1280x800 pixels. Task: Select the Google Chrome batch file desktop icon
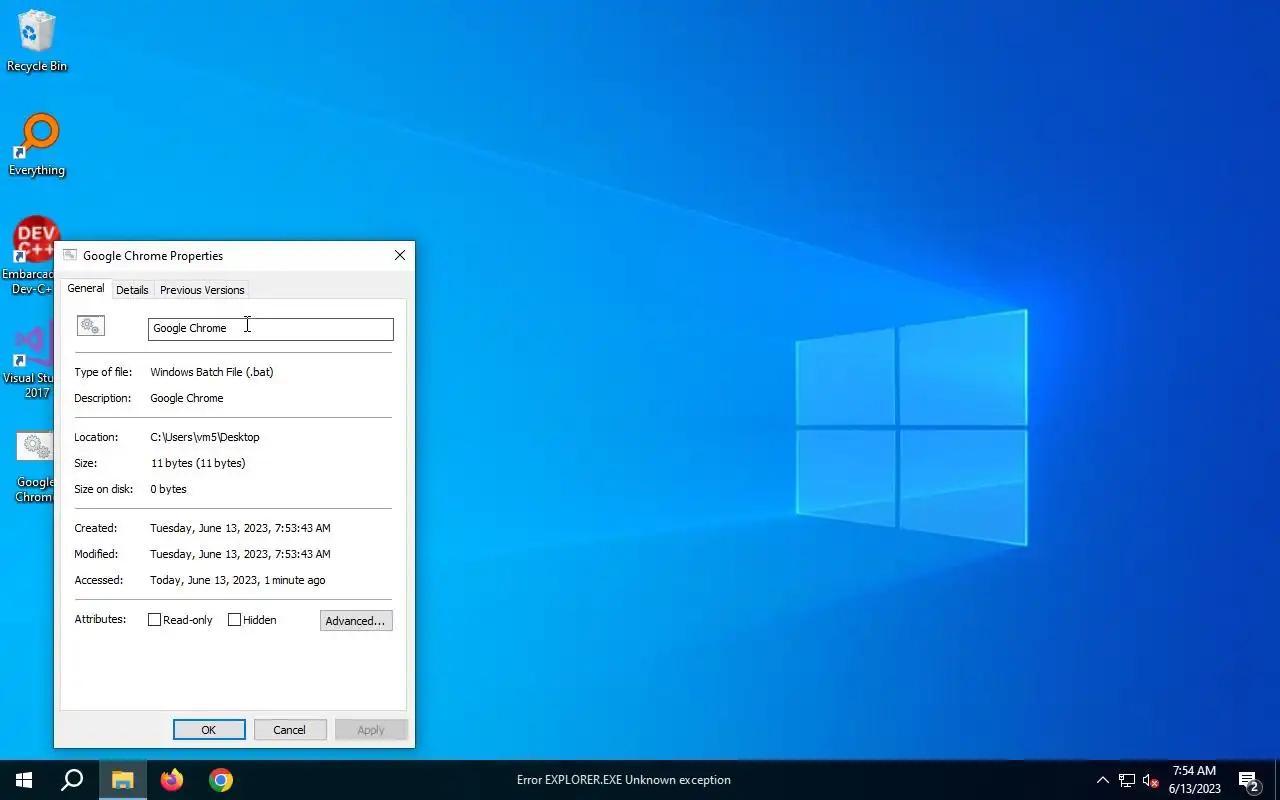pyautogui.click(x=35, y=467)
